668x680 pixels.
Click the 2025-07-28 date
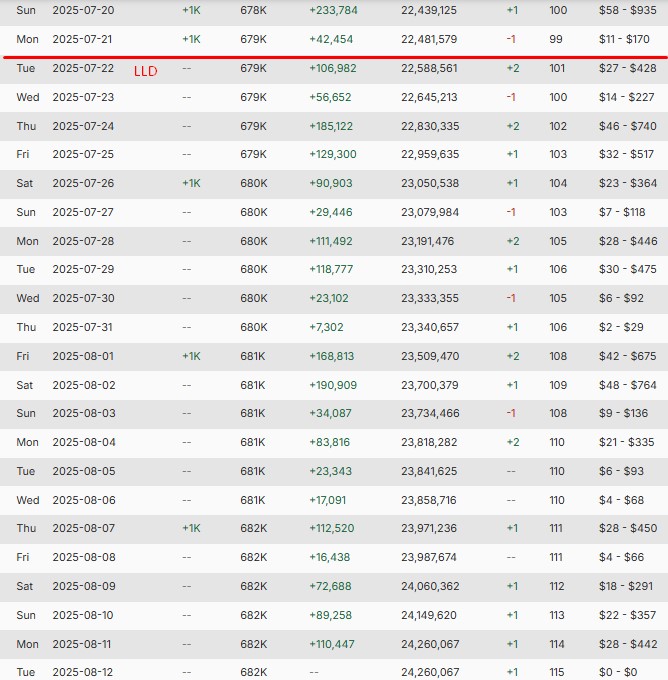click(x=83, y=241)
